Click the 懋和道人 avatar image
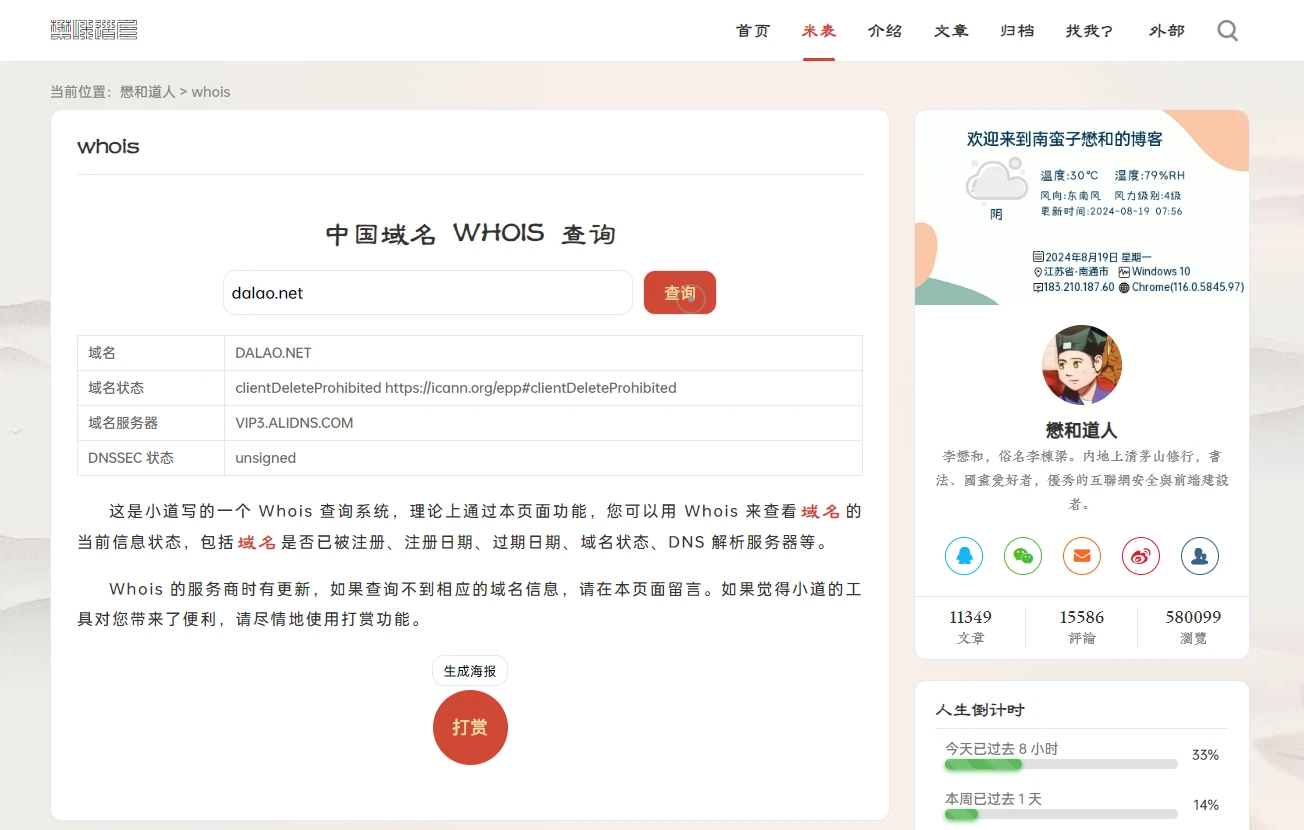 [1082, 365]
